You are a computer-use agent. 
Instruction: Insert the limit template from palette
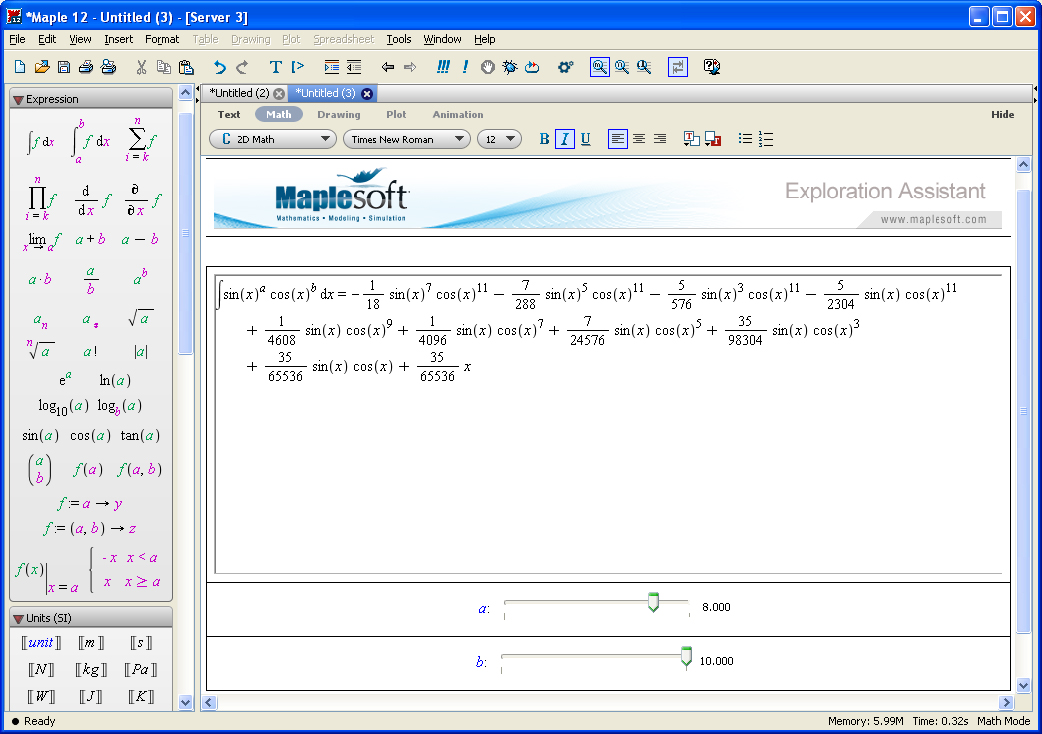pos(42,240)
